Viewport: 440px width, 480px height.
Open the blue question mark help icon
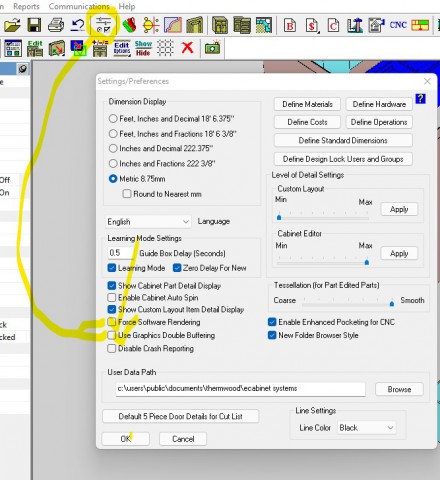pos(420,99)
